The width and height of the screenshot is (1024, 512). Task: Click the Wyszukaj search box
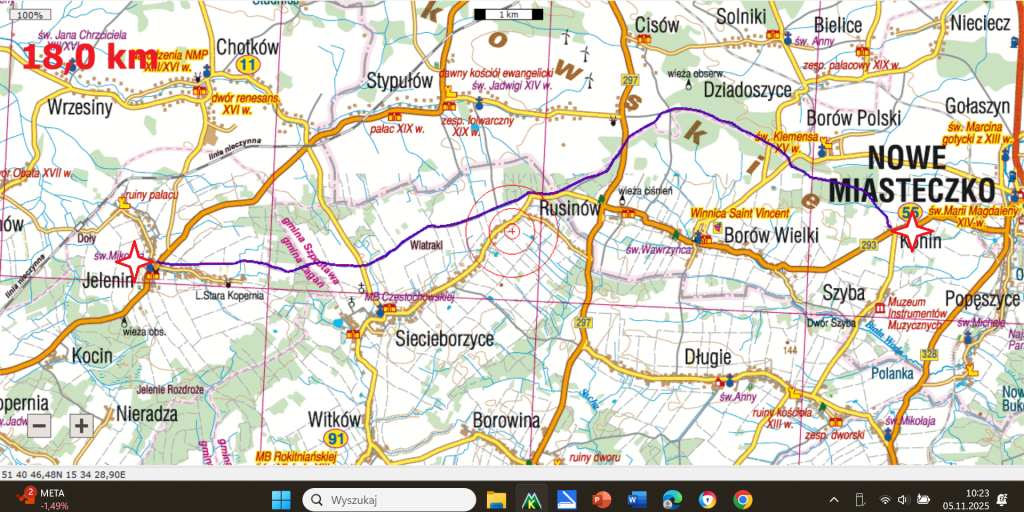point(389,500)
